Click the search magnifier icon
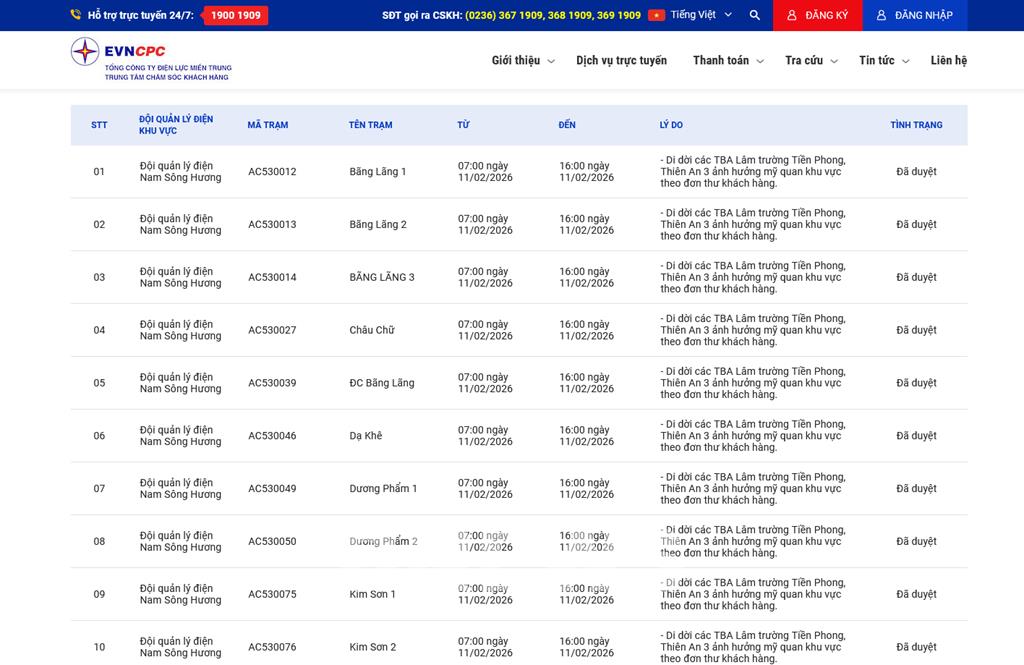 754,15
